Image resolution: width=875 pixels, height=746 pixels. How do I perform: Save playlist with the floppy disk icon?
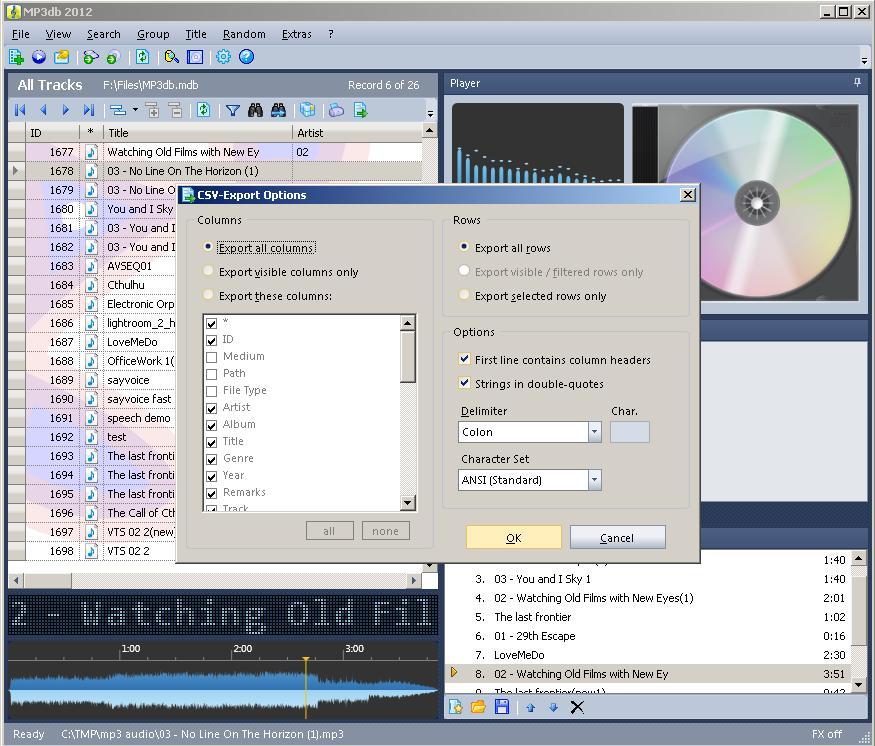tap(502, 708)
